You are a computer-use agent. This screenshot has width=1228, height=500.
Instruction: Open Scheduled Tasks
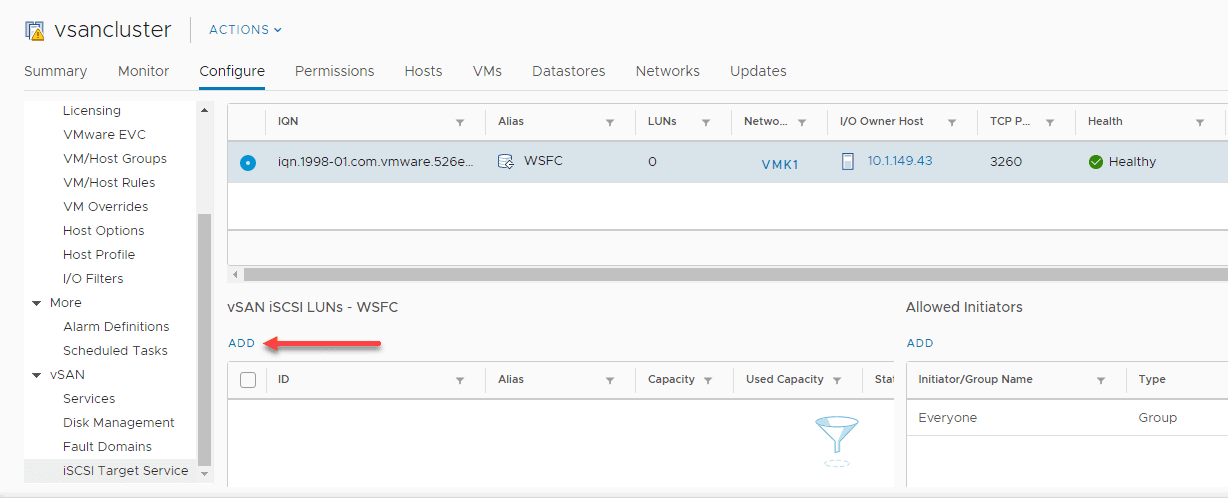(x=115, y=351)
